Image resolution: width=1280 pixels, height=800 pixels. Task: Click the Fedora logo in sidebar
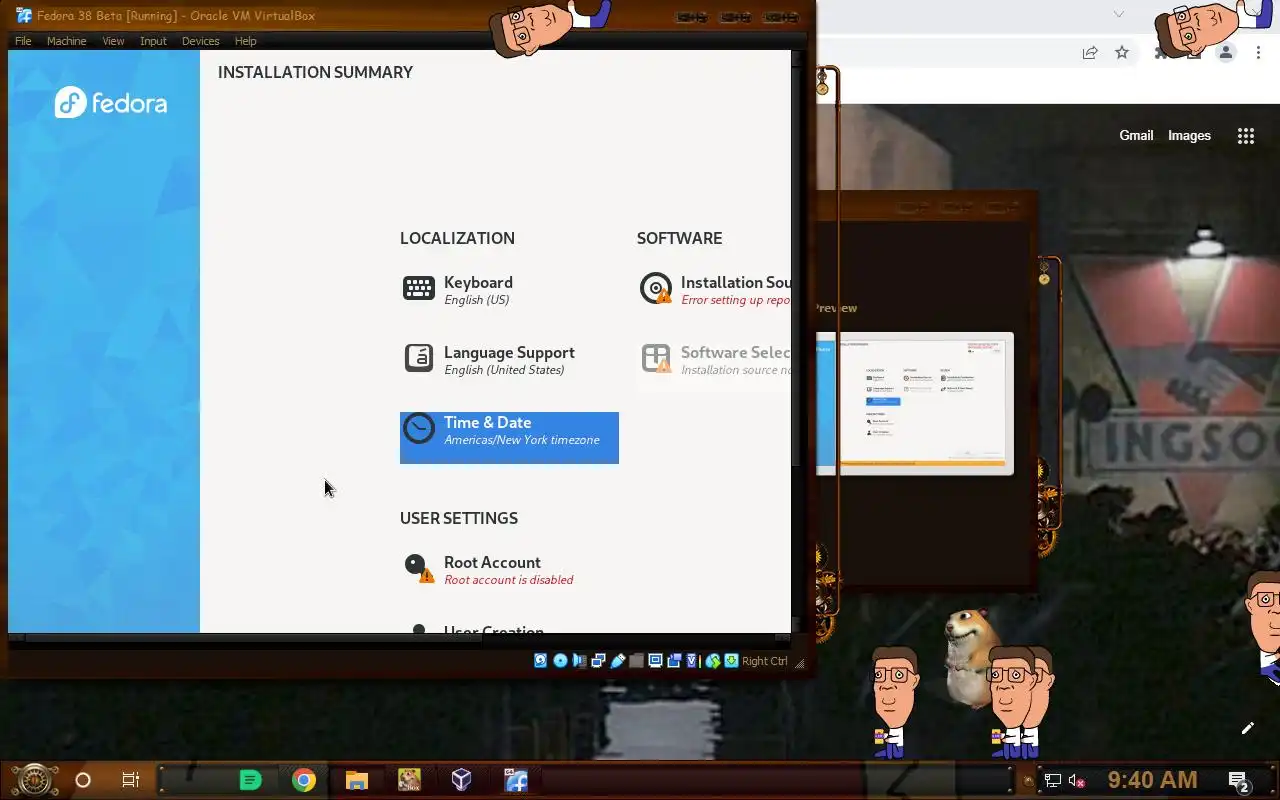[111, 103]
